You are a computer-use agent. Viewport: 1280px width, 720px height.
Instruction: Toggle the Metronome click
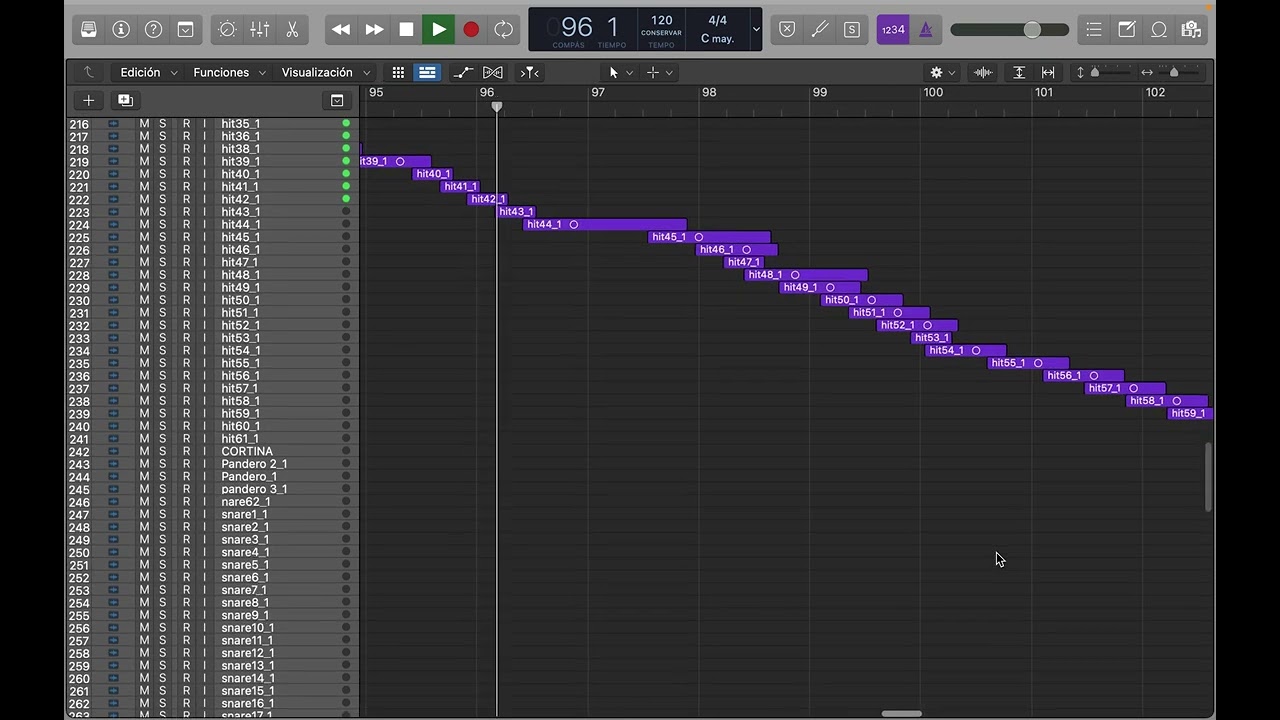926,30
